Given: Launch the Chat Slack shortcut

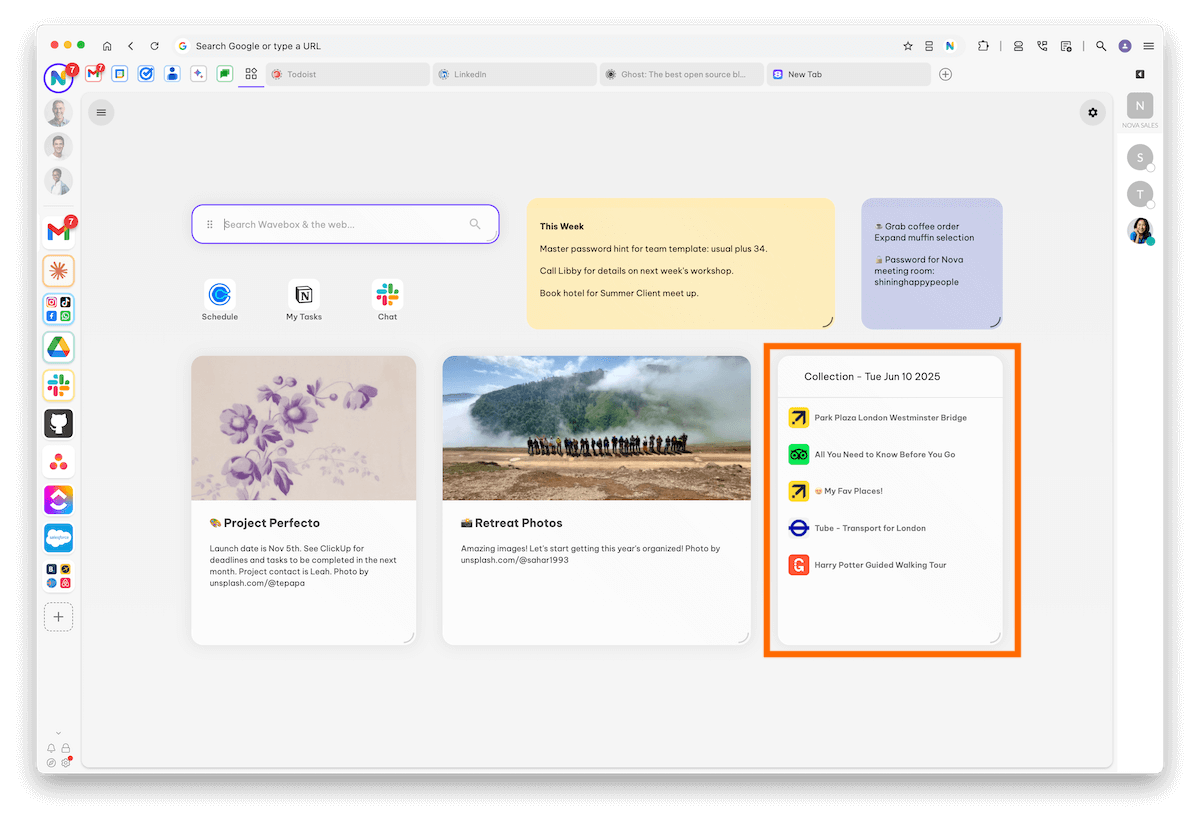Looking at the screenshot, I should [387, 301].
